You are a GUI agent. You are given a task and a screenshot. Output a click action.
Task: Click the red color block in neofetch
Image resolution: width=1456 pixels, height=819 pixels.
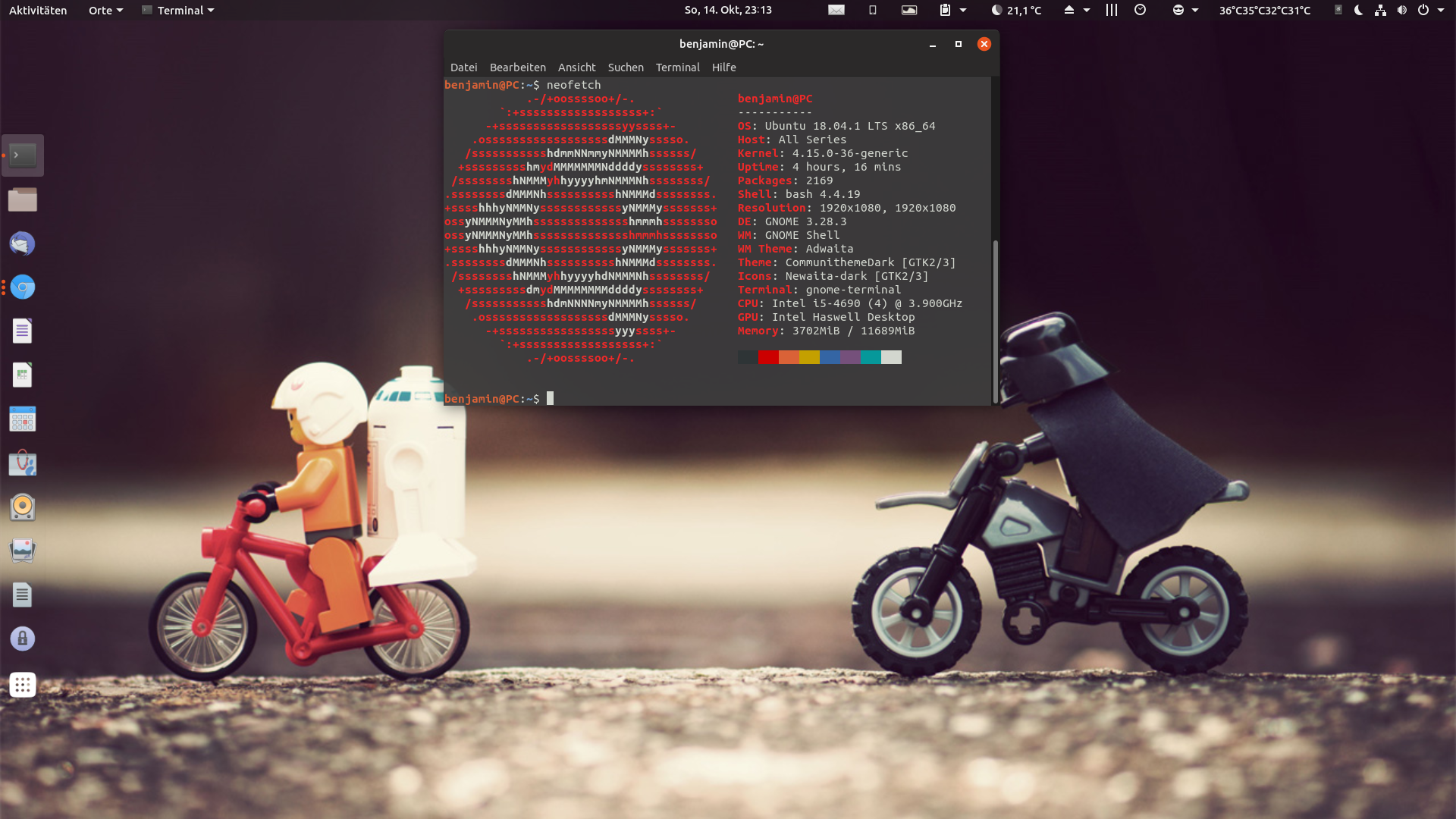(767, 357)
